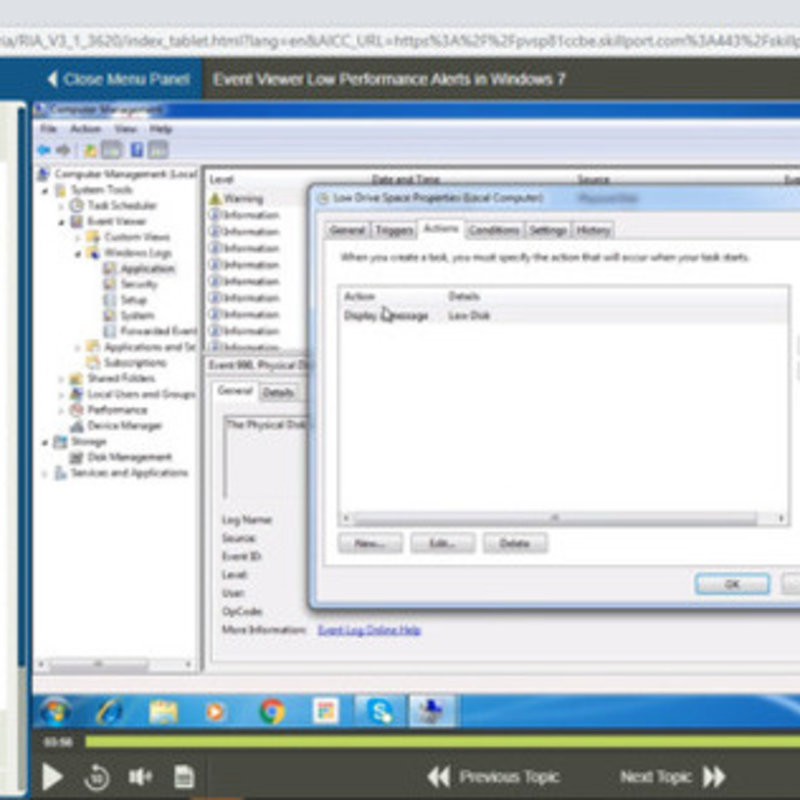800x800 pixels.
Task: Open Event Log Online Help link
Action: tap(369, 630)
